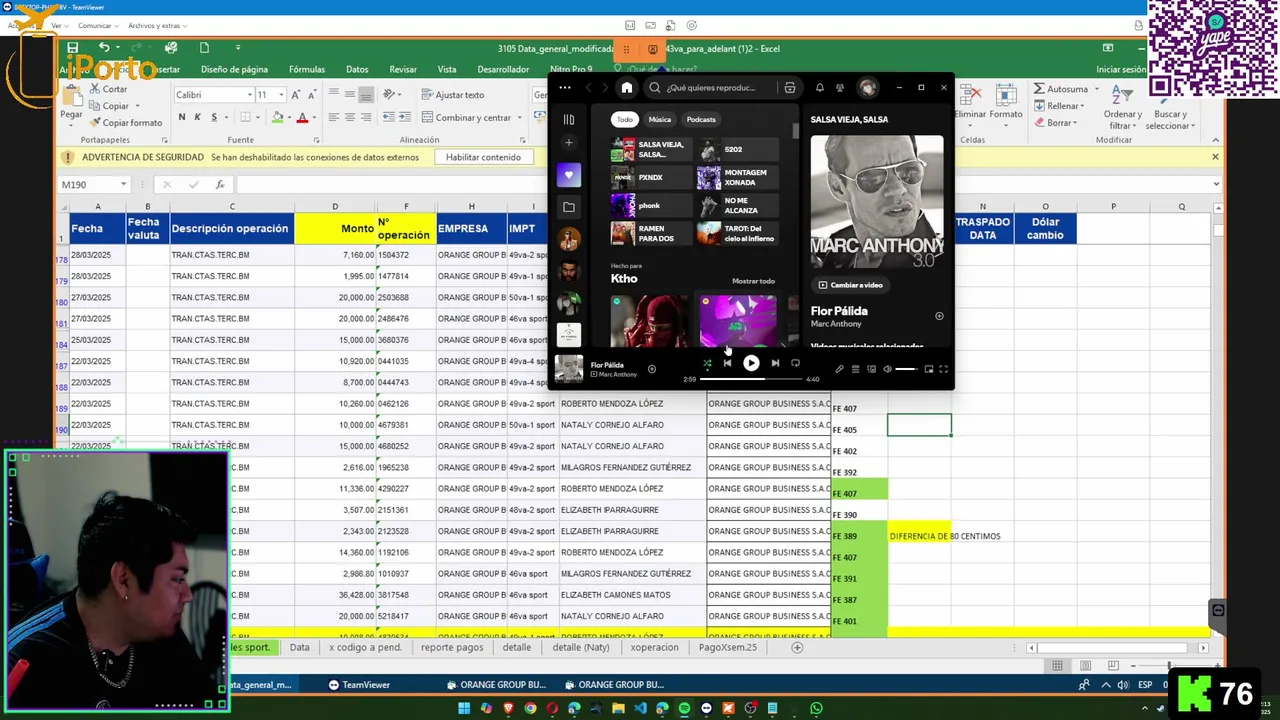Open the SALSA VIEJA, SALSA playlist tile
The image size is (1280, 720).
650,150
